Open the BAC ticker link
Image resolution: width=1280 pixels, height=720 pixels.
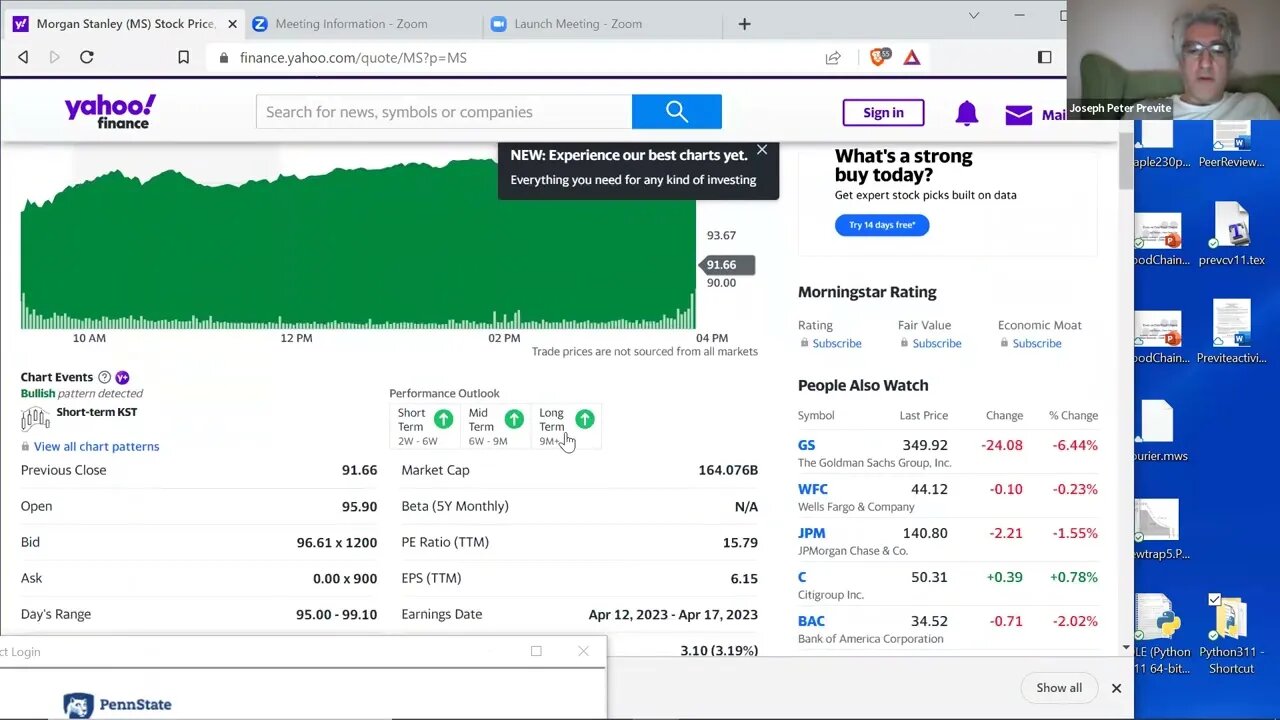pos(811,621)
